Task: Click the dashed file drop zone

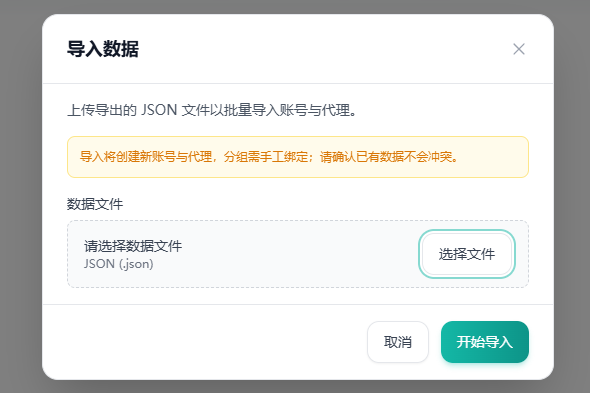Action: click(x=298, y=254)
